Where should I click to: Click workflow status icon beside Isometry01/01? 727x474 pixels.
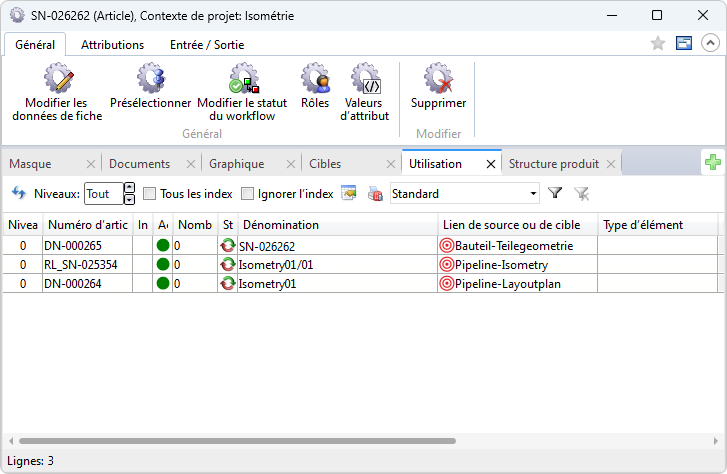click(x=228, y=264)
